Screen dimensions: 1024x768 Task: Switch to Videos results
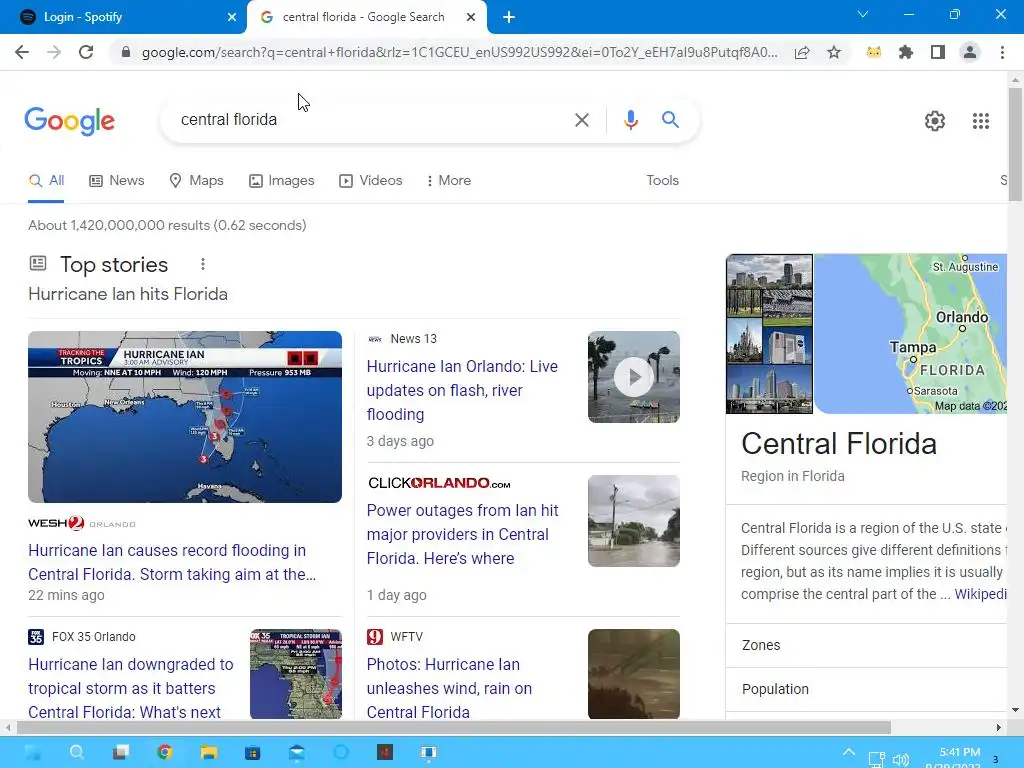(x=370, y=181)
